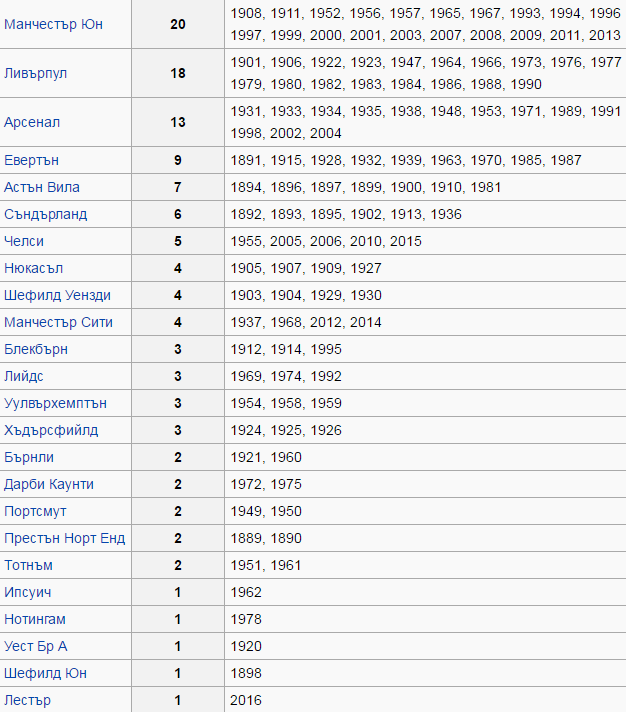Follow the Нотингам link
The width and height of the screenshot is (626, 712).
pos(35,619)
